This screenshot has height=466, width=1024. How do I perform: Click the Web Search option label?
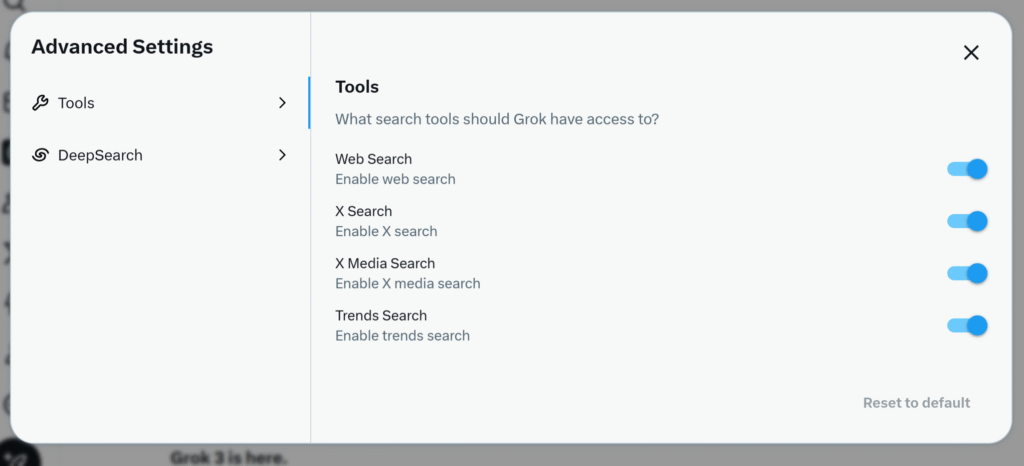(x=374, y=159)
